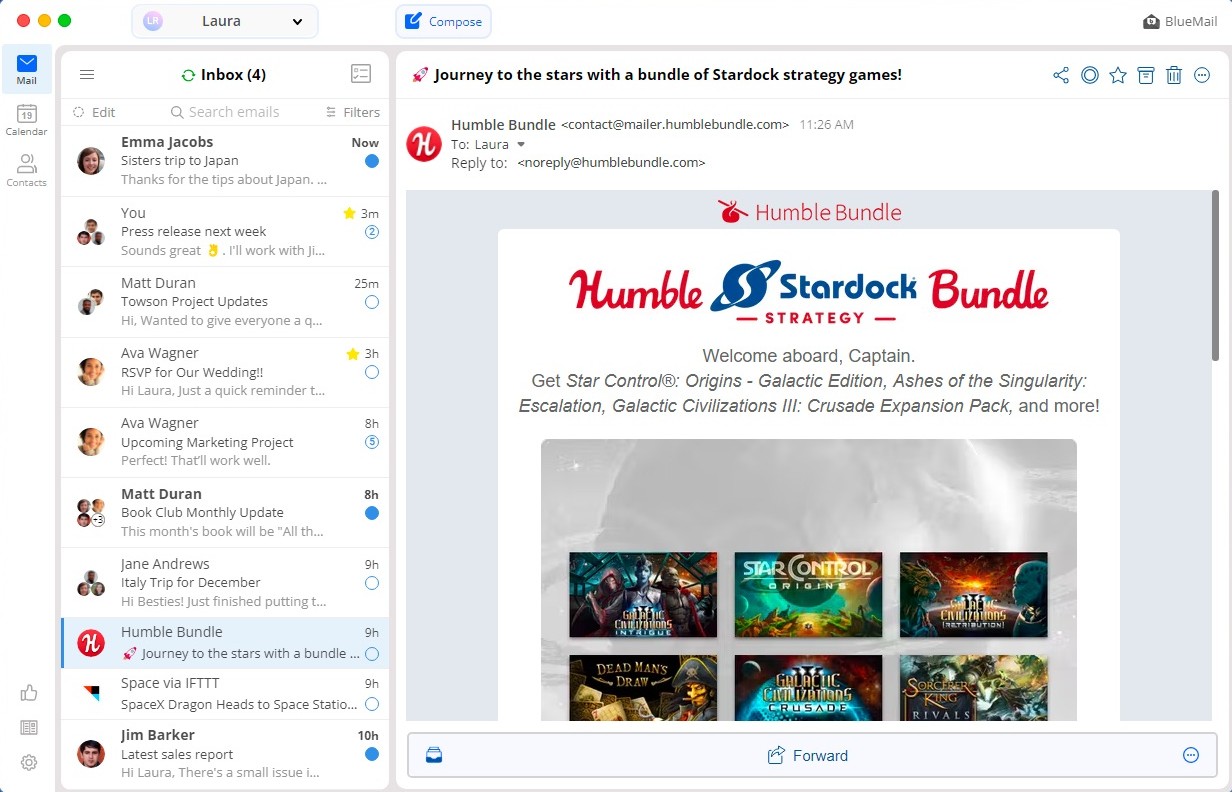The image size is (1232, 792).
Task: Toggle unread dot on Latest sales report
Action: (372, 754)
